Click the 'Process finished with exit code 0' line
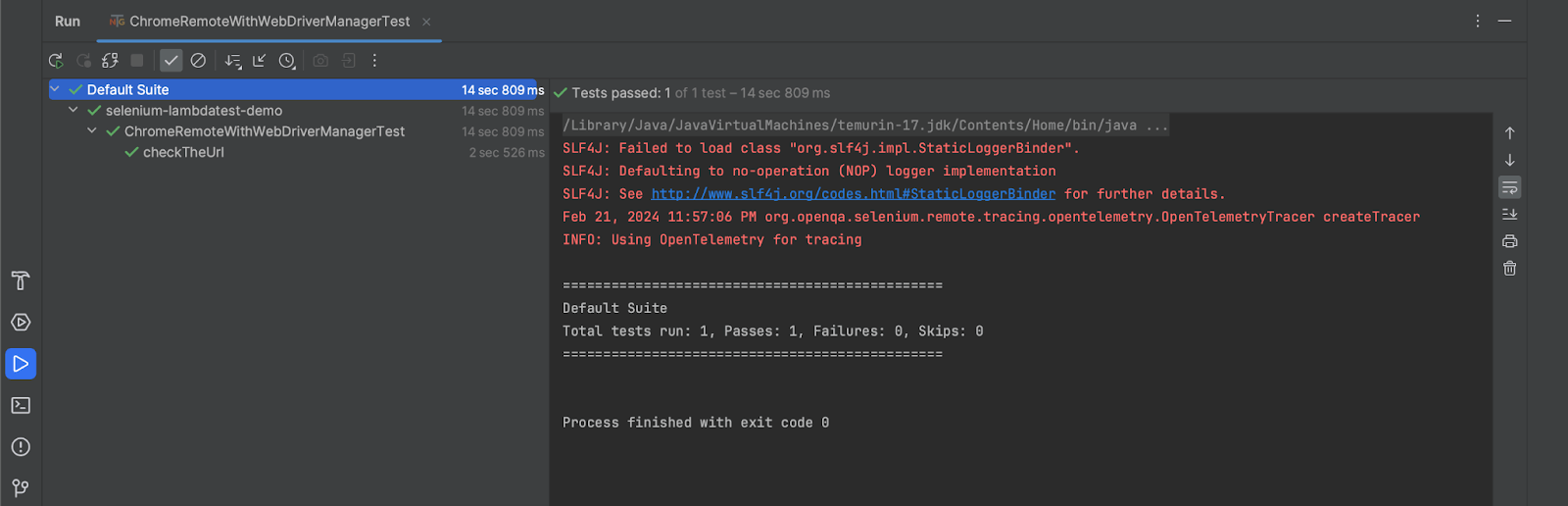Viewport: 1568px width, 506px height. click(x=696, y=423)
